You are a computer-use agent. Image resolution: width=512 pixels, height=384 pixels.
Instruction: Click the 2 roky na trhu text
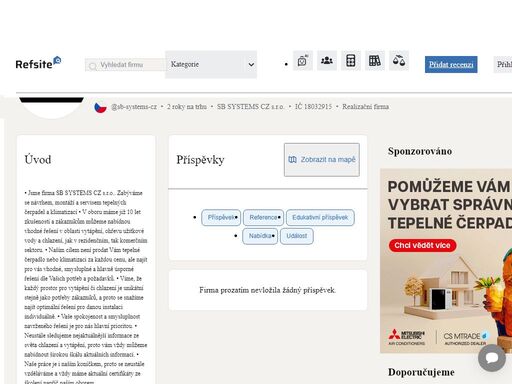187,107
